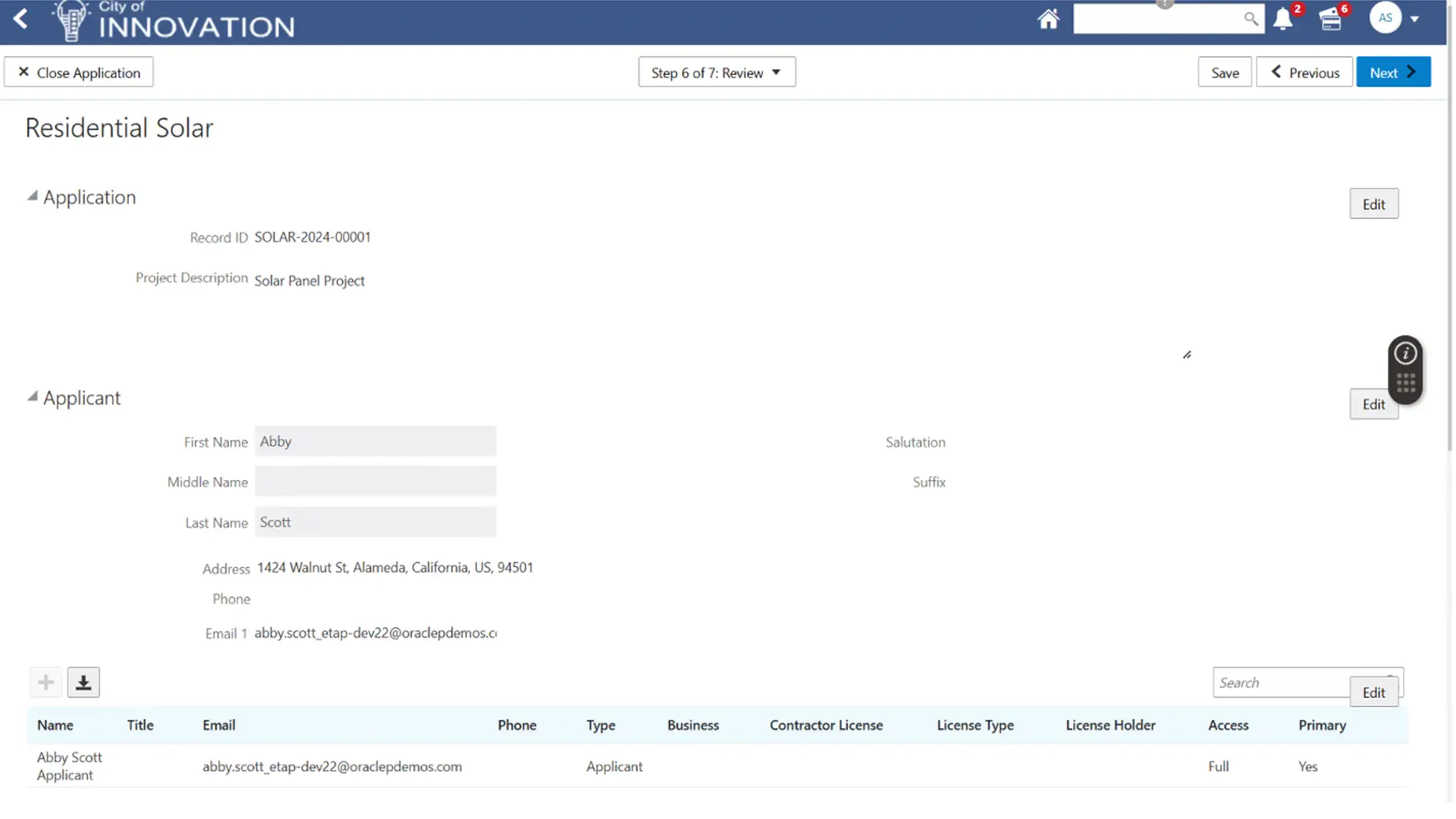Screen dimensions: 1456x819
Task: Collapse the Application section
Action: pyautogui.click(x=33, y=196)
